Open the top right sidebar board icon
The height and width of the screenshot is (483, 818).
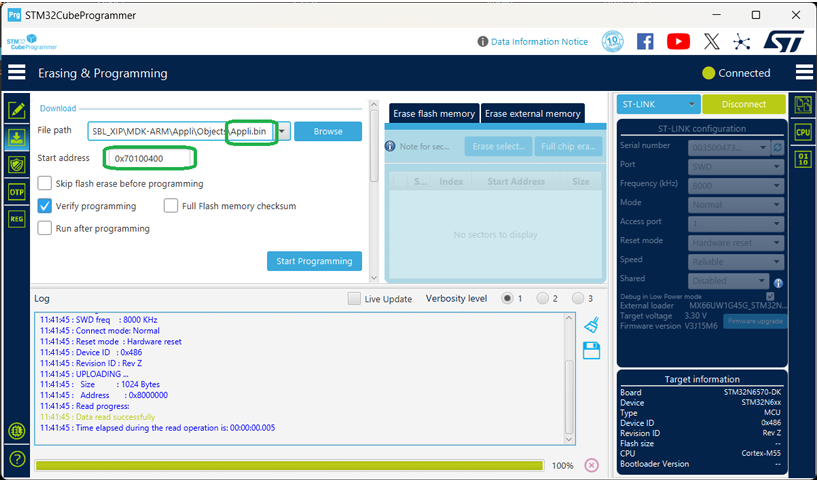pyautogui.click(x=803, y=105)
